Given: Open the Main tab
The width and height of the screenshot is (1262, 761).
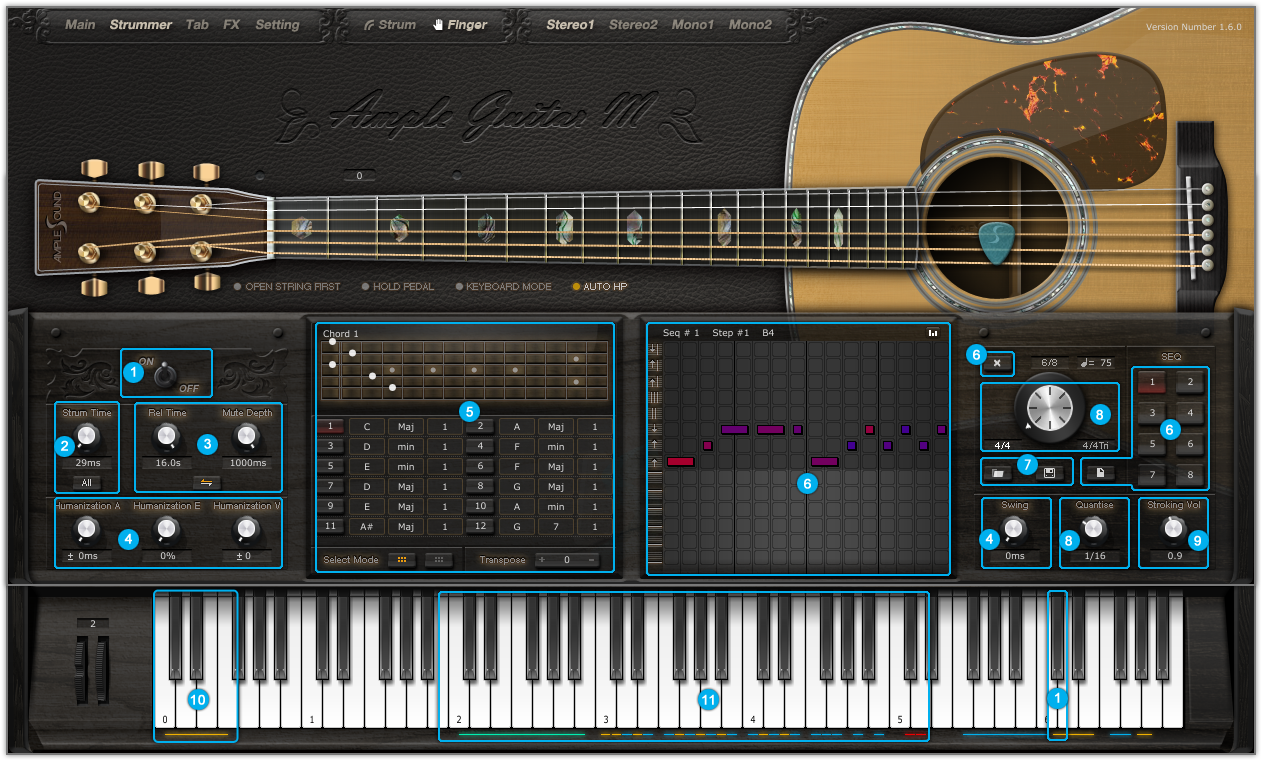Looking at the screenshot, I should [x=80, y=24].
